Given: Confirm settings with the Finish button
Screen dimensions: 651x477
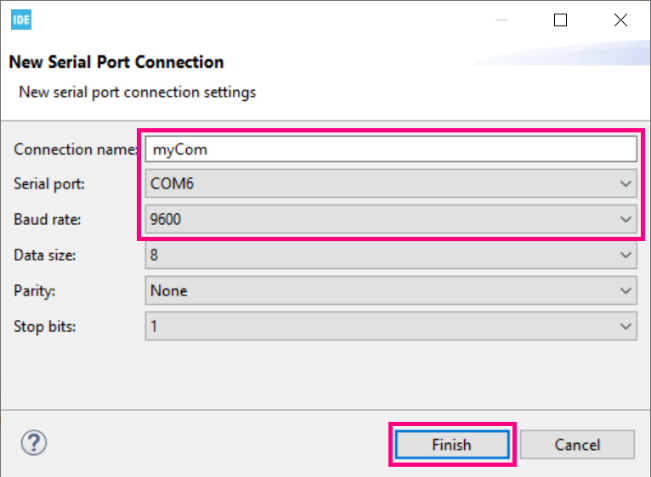Looking at the screenshot, I should (x=452, y=445).
